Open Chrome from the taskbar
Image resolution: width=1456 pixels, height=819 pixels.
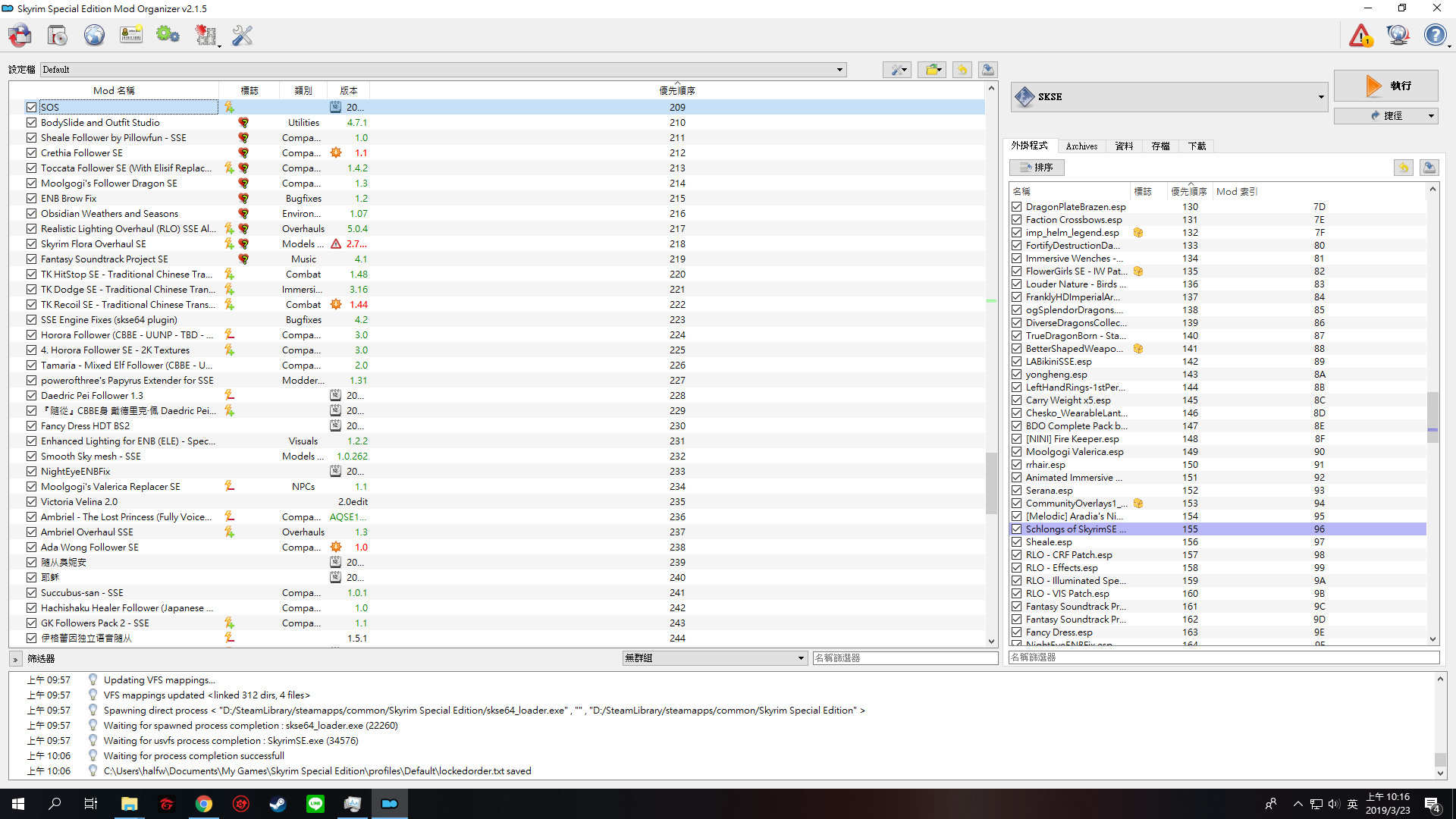pos(203,804)
